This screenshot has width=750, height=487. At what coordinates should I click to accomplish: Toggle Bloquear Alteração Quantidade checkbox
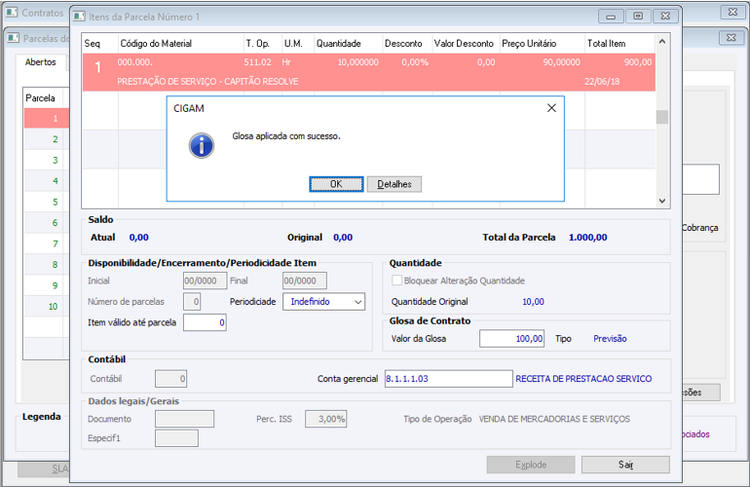pyautogui.click(x=397, y=280)
